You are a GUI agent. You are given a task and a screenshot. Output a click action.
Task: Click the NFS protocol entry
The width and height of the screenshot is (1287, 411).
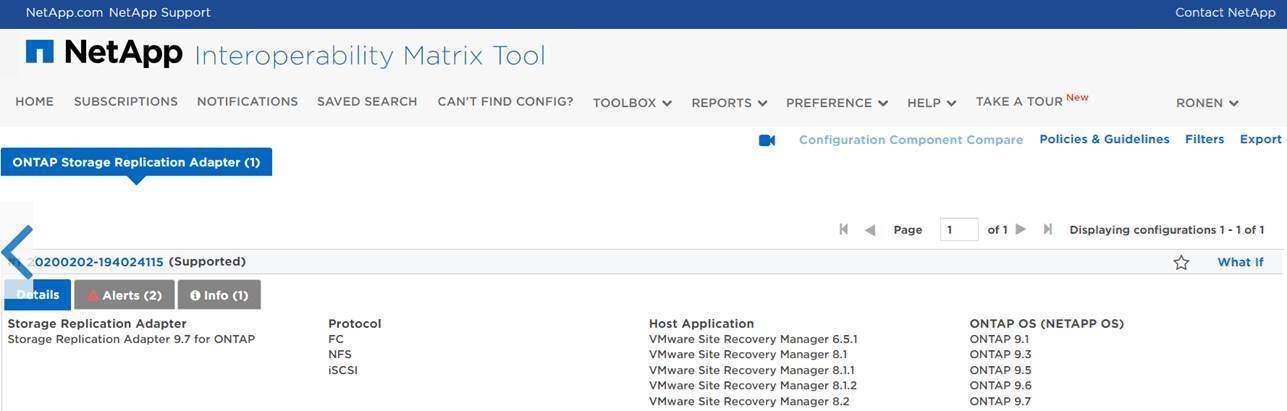click(x=340, y=354)
